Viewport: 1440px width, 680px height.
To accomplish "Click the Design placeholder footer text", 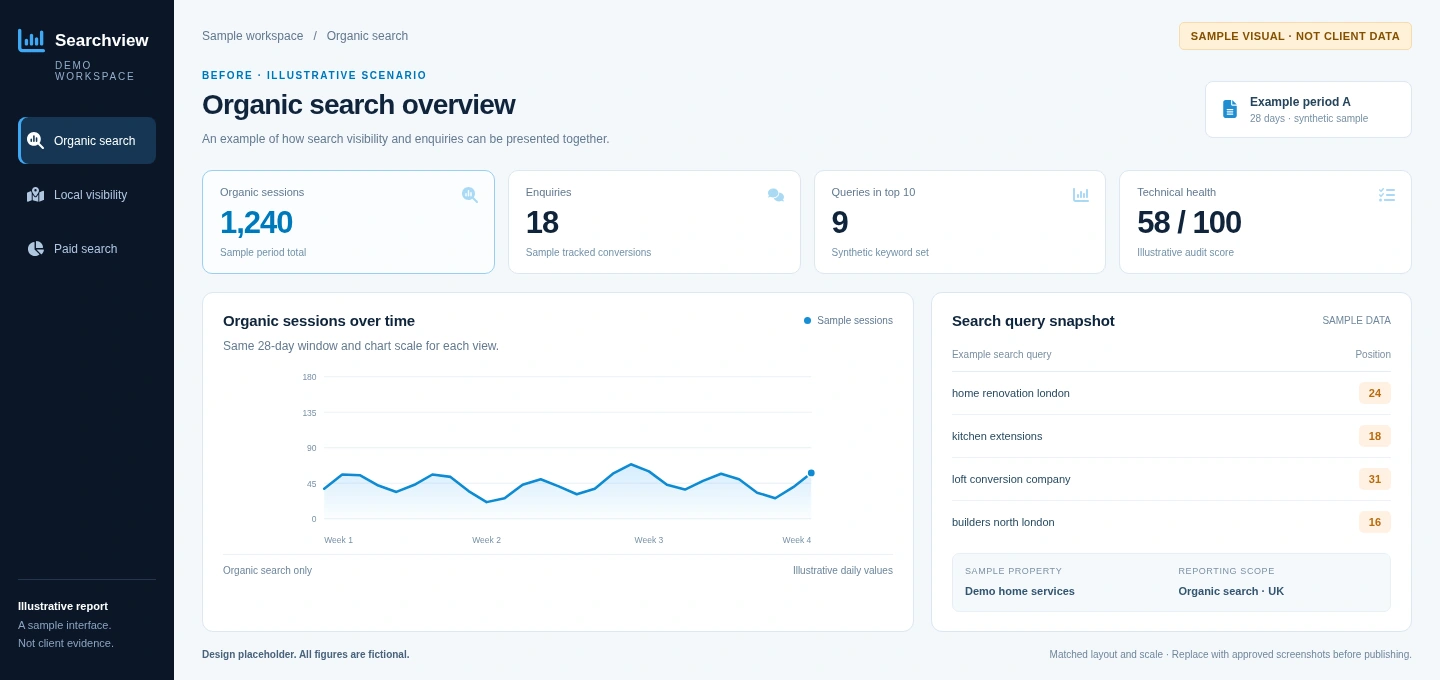I will (305, 655).
